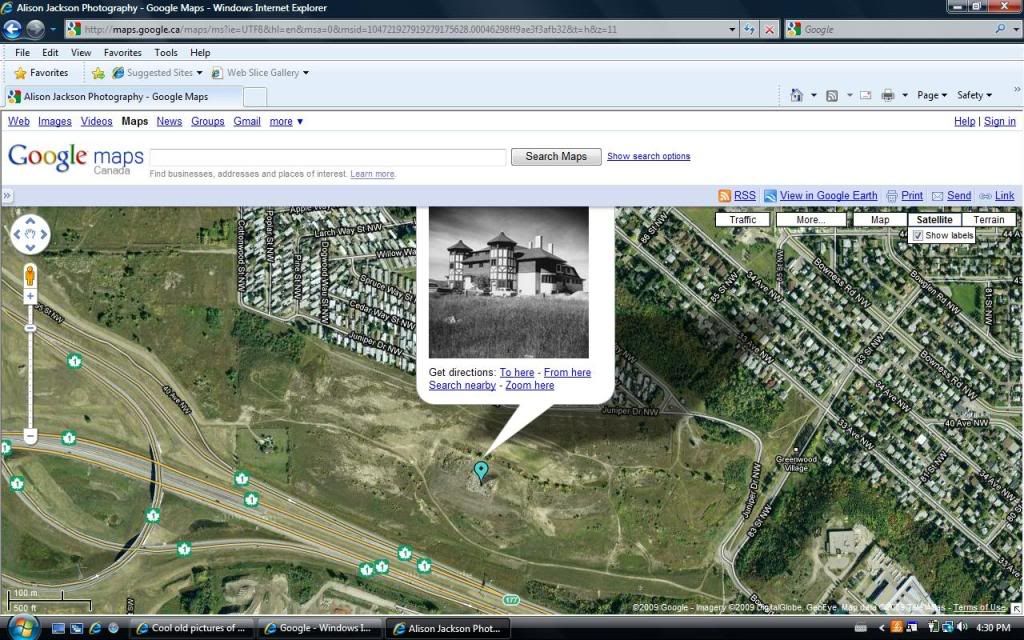Click the RSS Feeds icon in command bar
This screenshot has width=1024, height=640.
pos(831,95)
